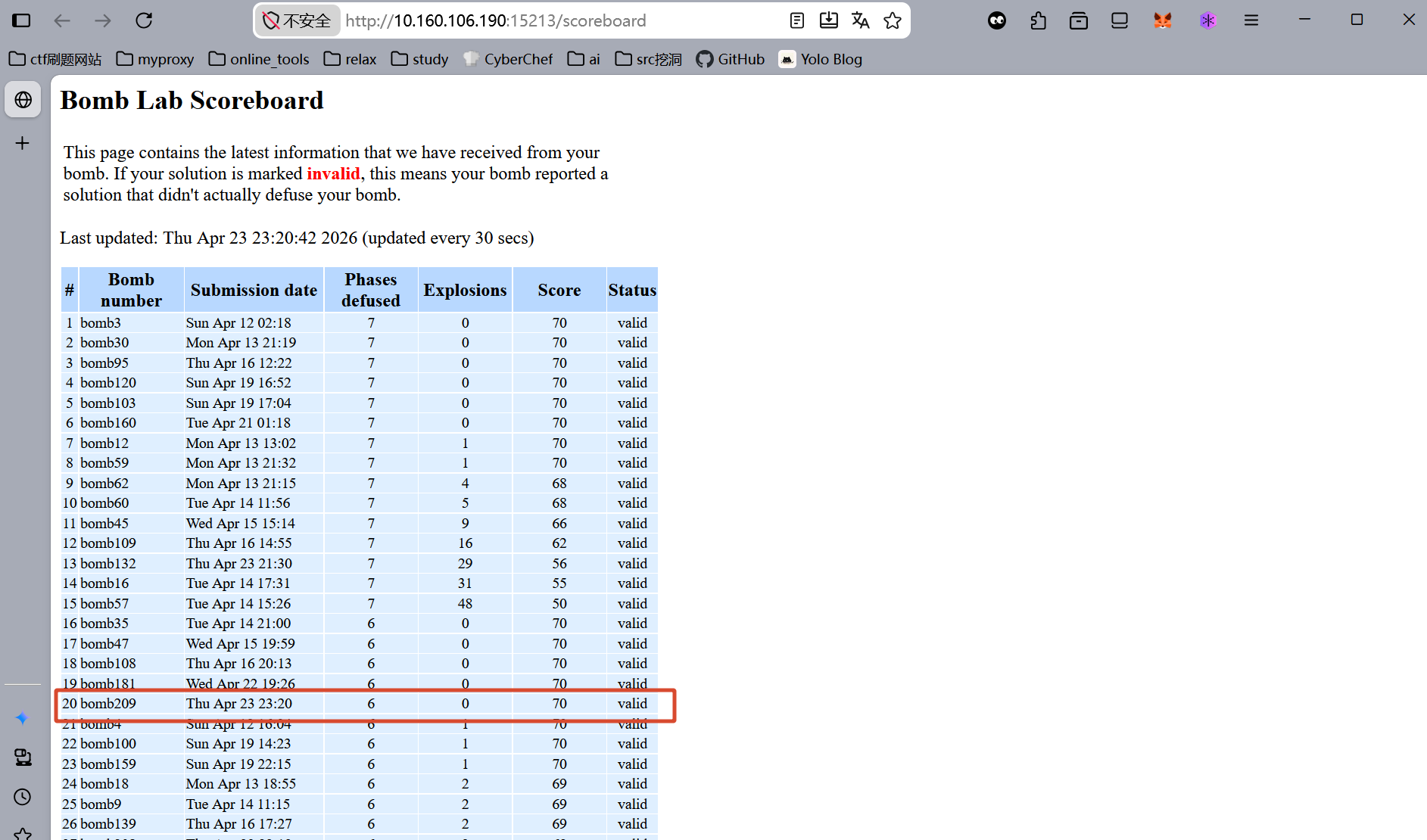Open the round mask extension icon
This screenshot has width=1427, height=840.
(x=997, y=20)
